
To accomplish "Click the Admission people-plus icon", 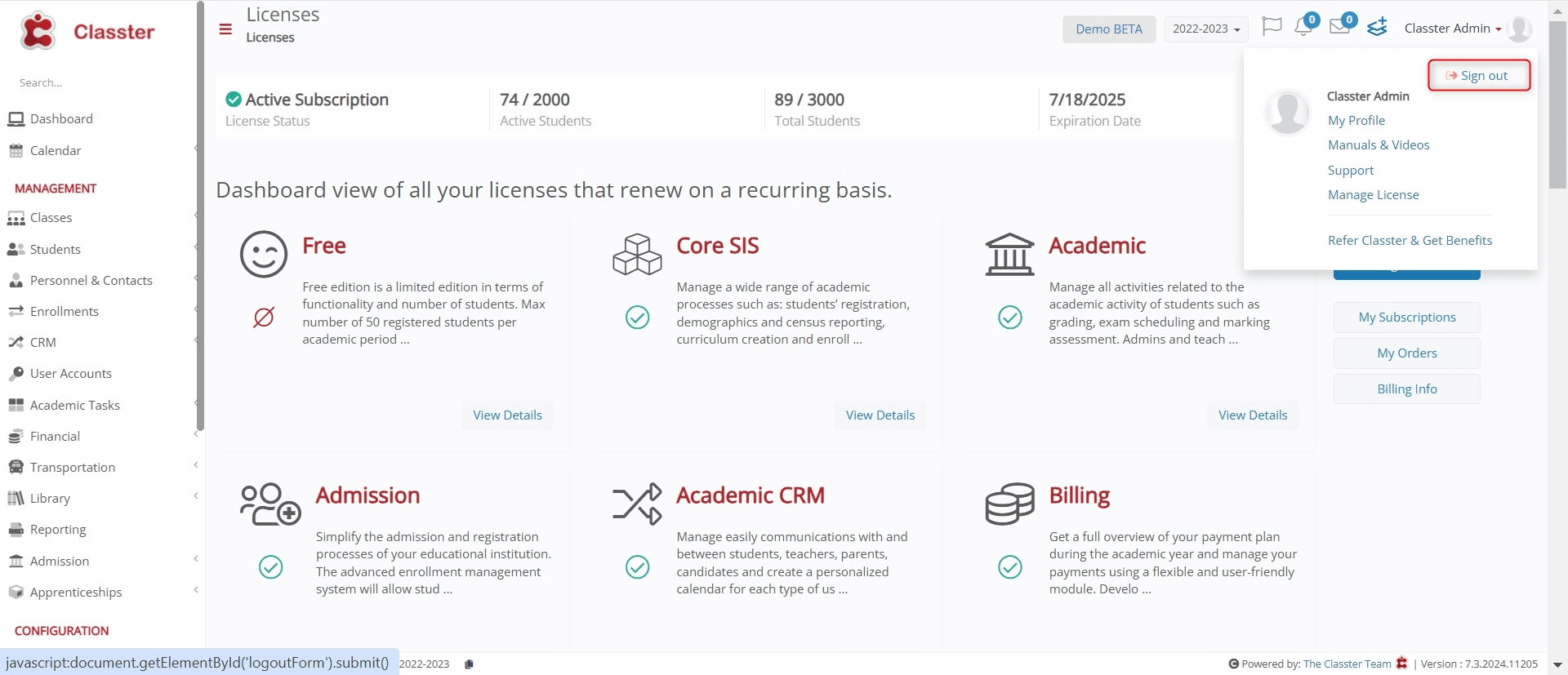I will point(270,504).
